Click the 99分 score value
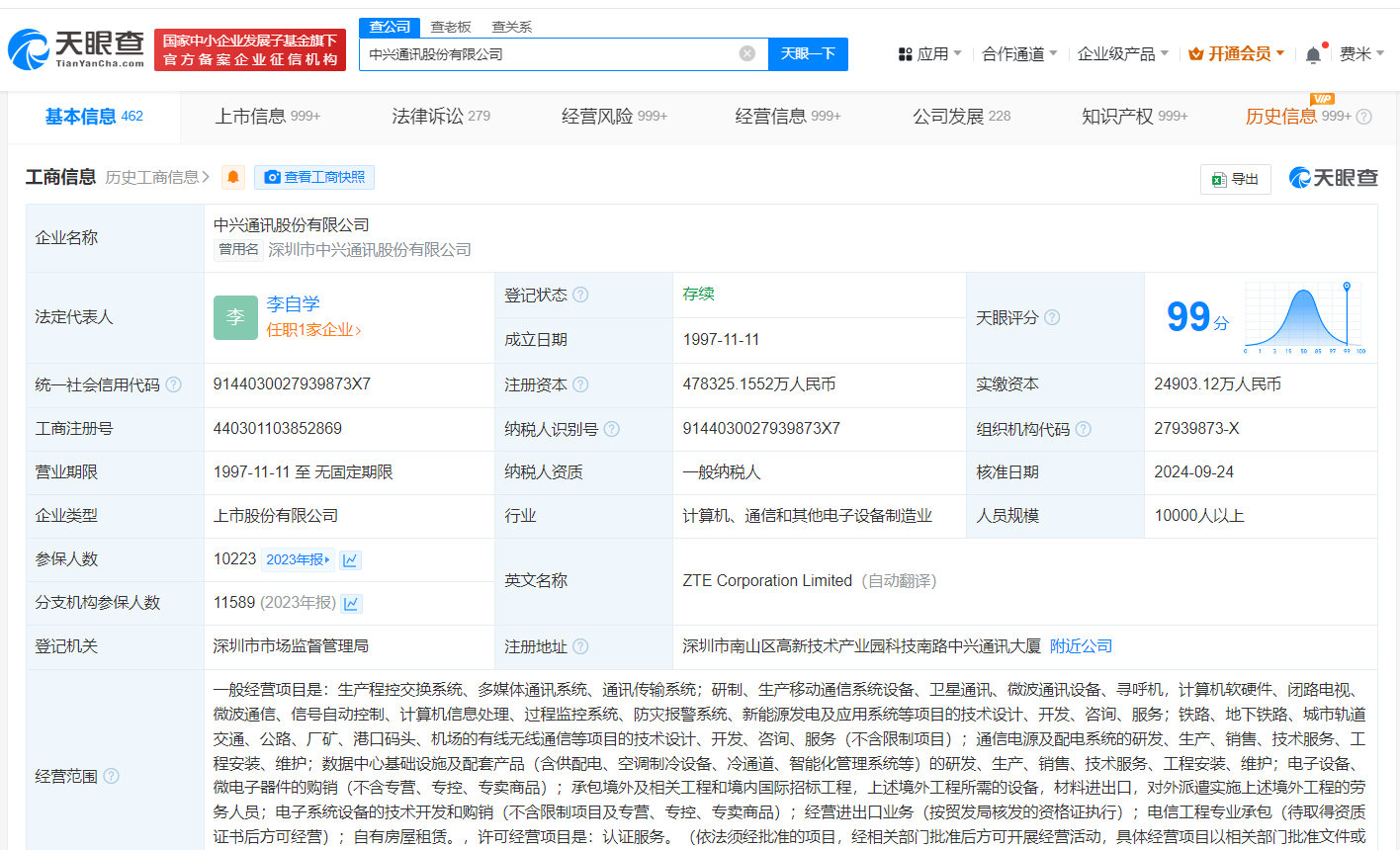The image size is (1400, 850). coord(1197,317)
